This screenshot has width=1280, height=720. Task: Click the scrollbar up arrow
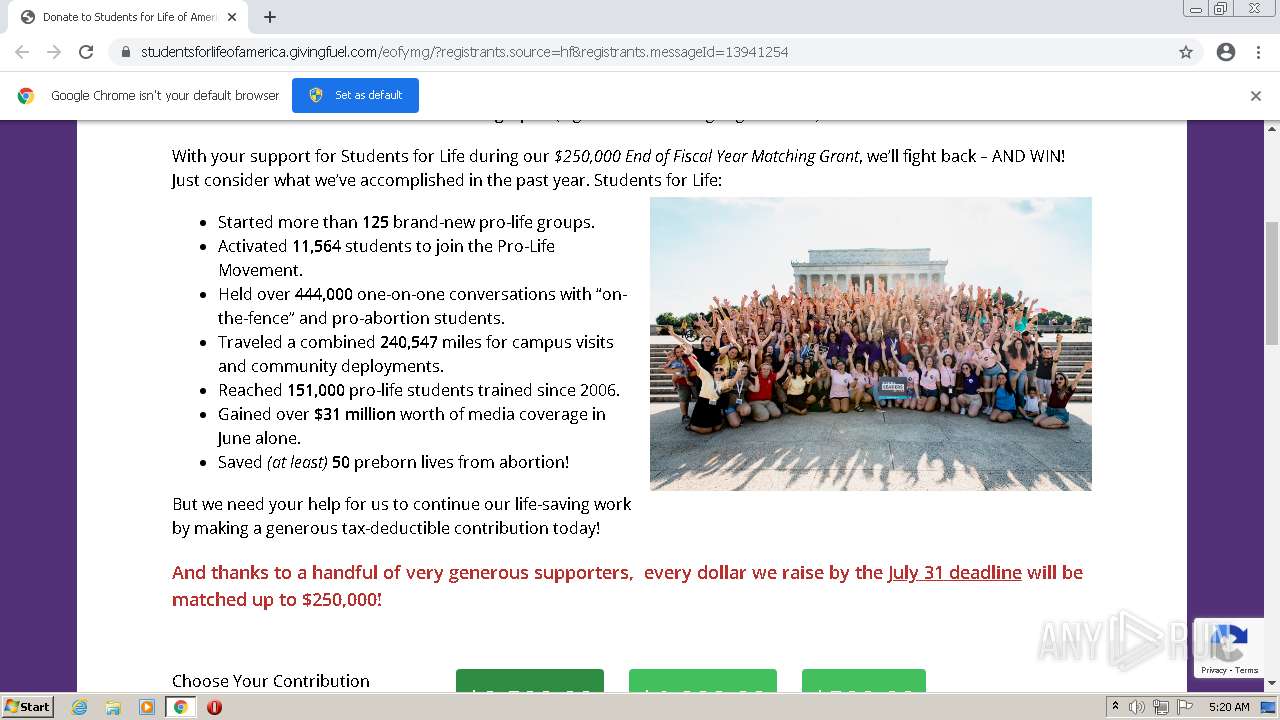pos(1272,129)
